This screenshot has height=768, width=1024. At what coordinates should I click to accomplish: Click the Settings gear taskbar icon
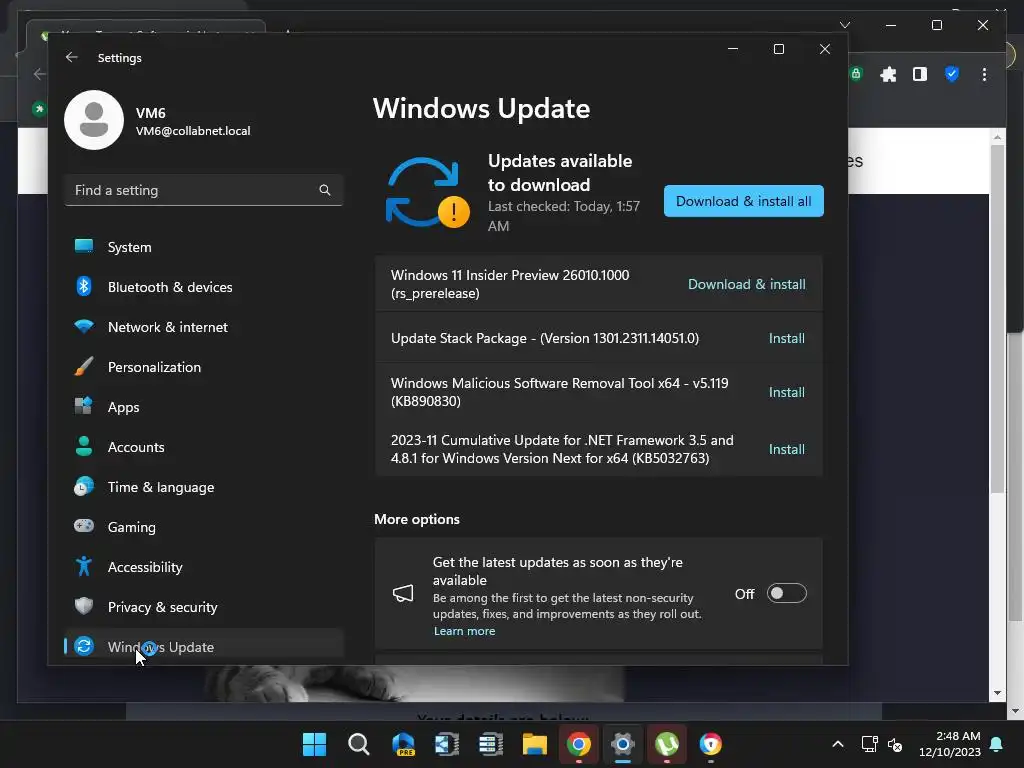click(x=623, y=744)
